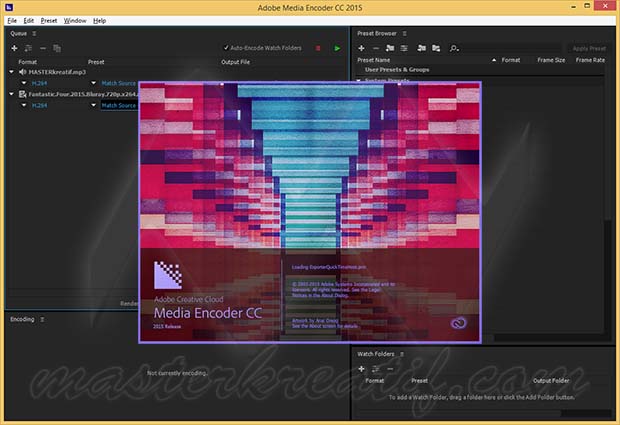This screenshot has height=425, width=620.
Task: Click the Queue Output File column header
Action: point(235,62)
